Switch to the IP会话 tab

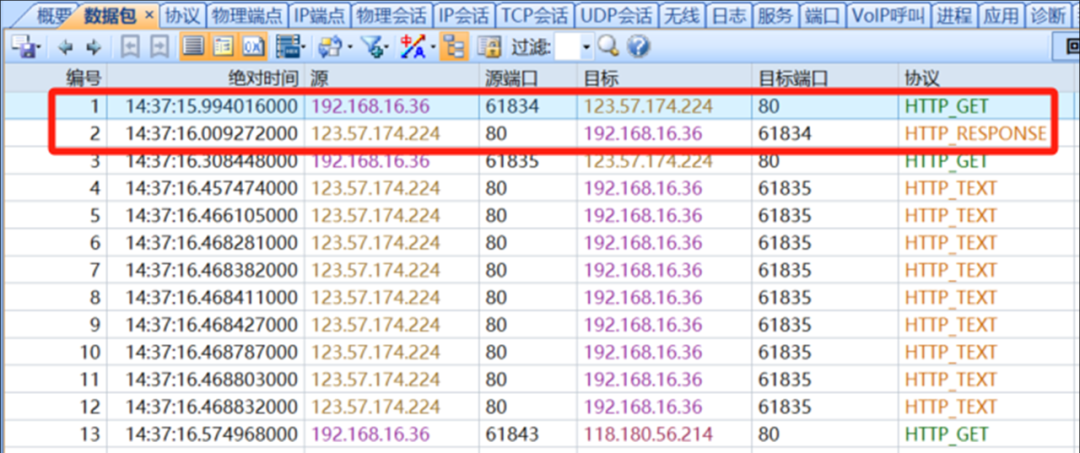tap(466, 14)
